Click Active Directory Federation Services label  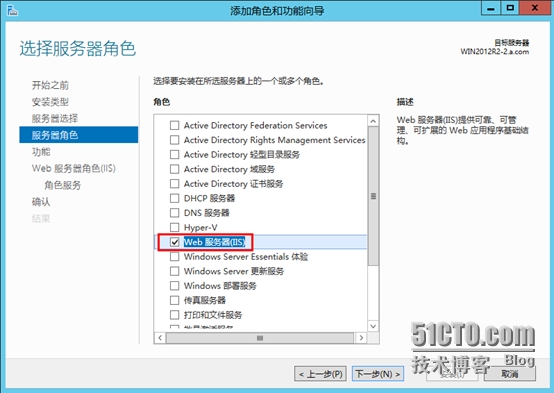click(255, 125)
